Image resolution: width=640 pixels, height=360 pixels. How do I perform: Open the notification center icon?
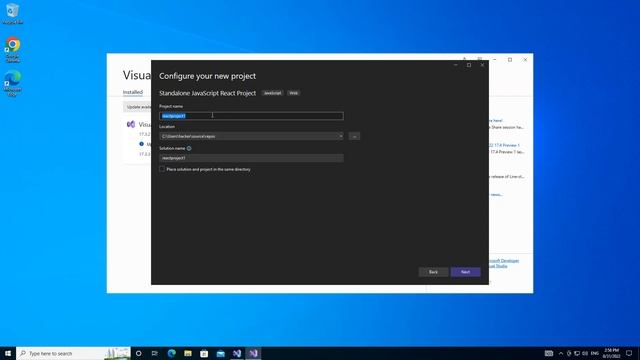(x=629, y=353)
